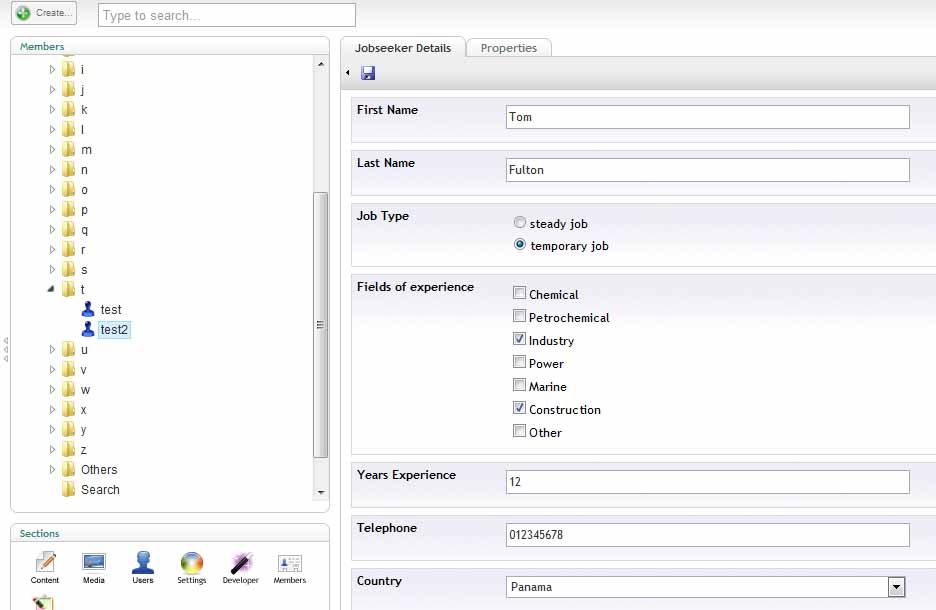Click the Create button
The width and height of the screenshot is (936, 610).
click(44, 13)
